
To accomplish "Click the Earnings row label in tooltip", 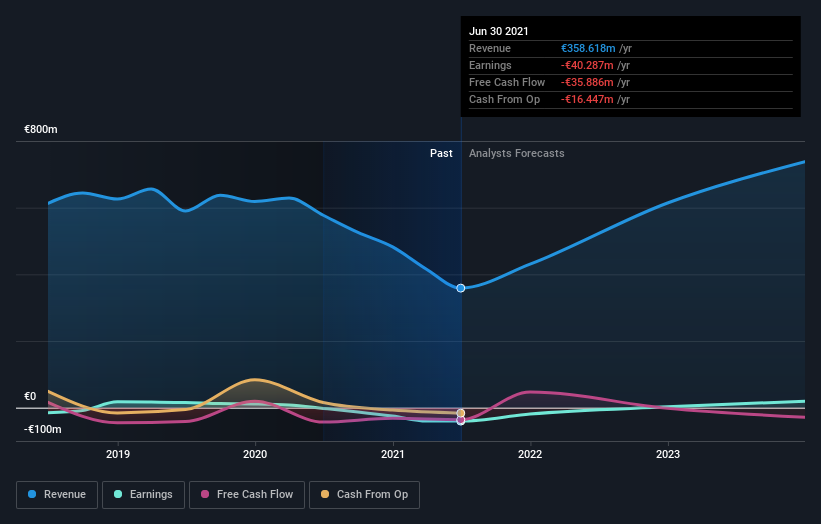I will [x=490, y=65].
